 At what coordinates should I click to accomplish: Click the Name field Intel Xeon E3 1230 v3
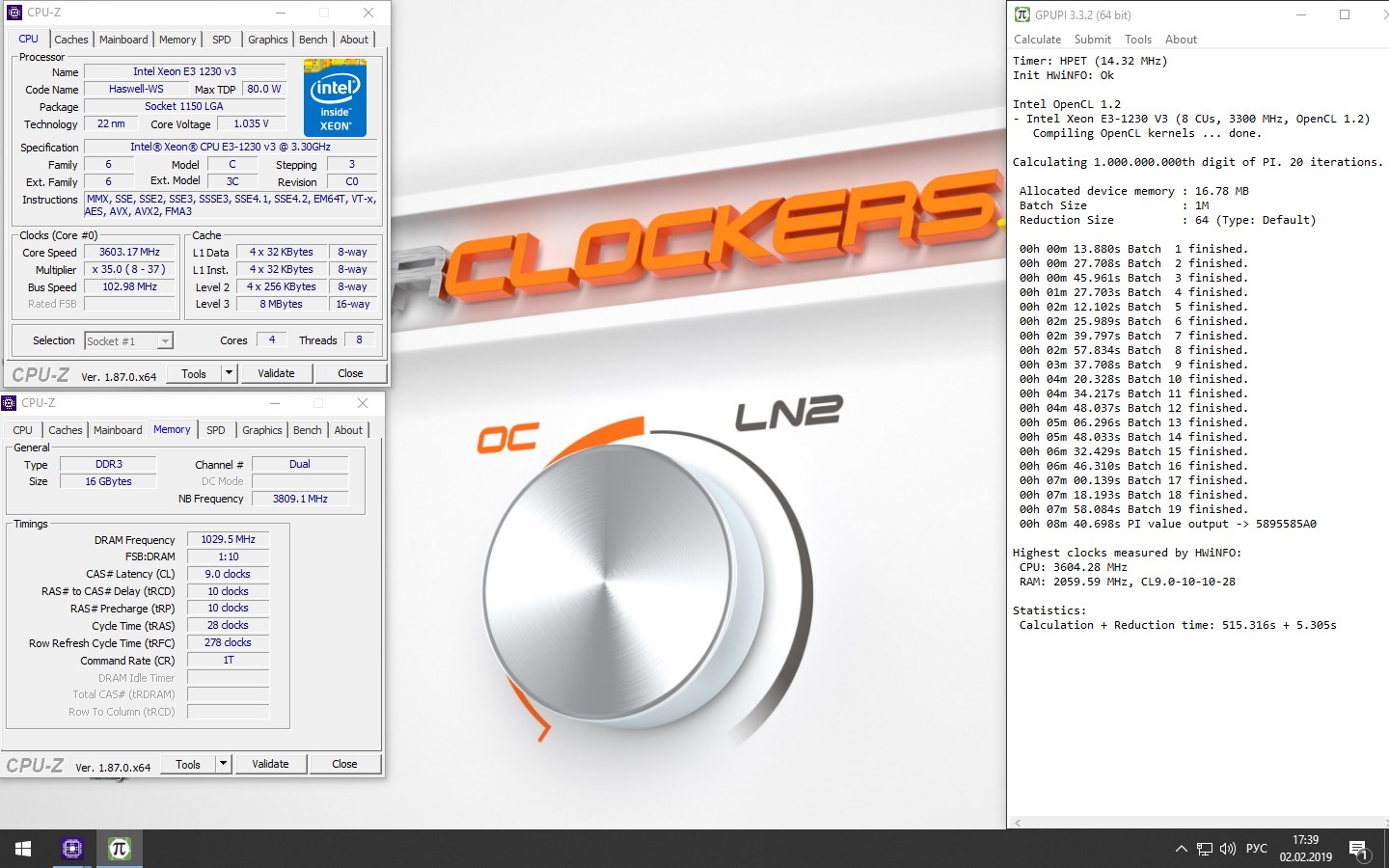[184, 71]
